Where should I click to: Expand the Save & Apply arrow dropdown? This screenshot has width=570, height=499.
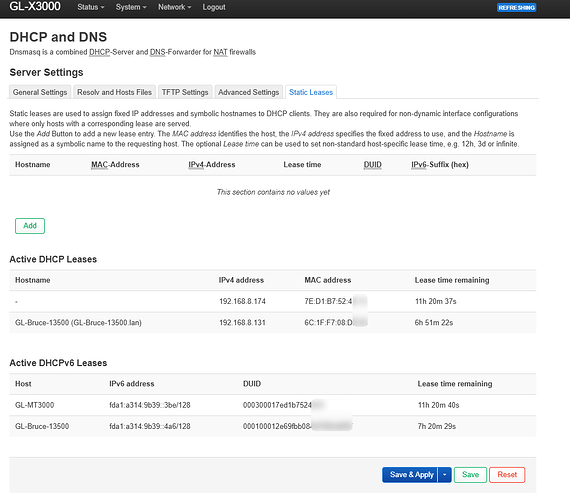pos(445,475)
